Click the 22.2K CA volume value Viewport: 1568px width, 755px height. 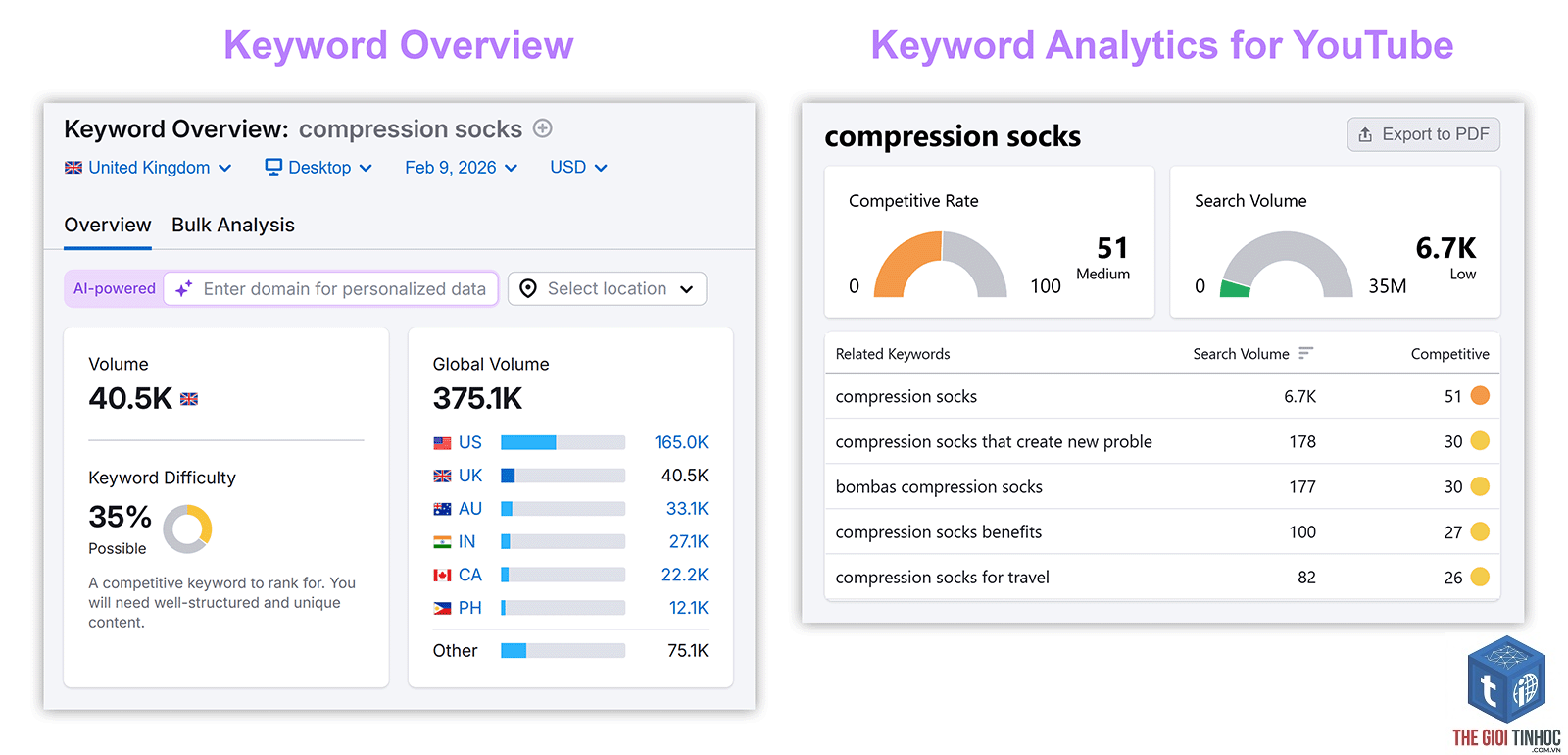(685, 576)
